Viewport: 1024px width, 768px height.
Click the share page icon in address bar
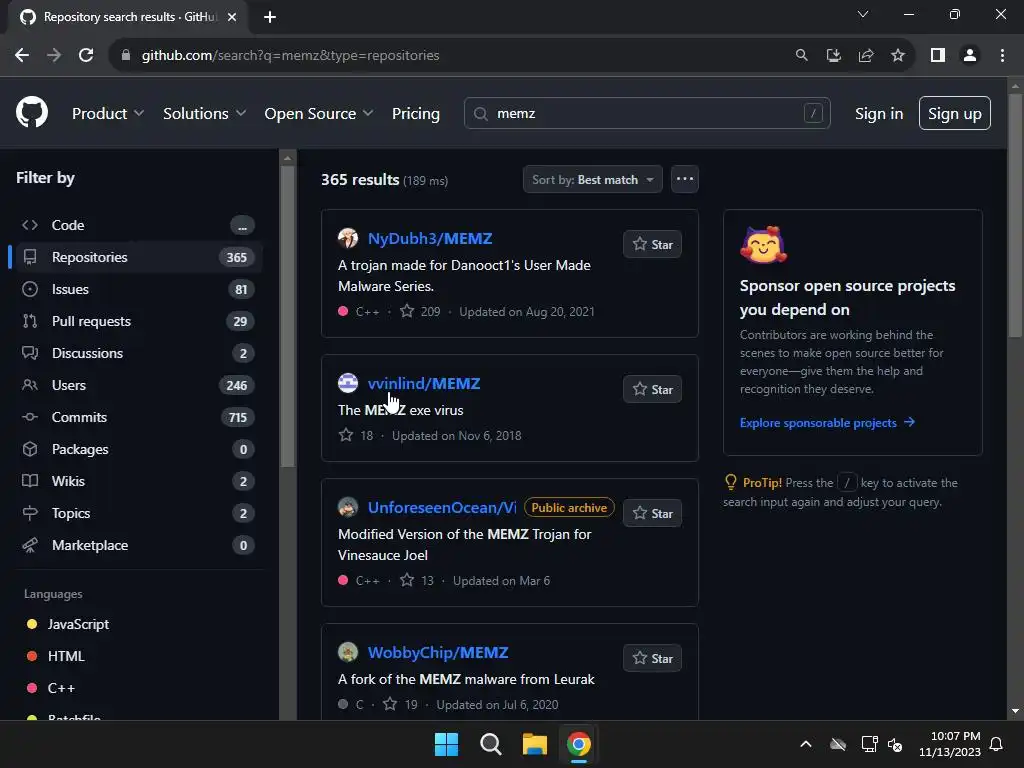coord(866,56)
